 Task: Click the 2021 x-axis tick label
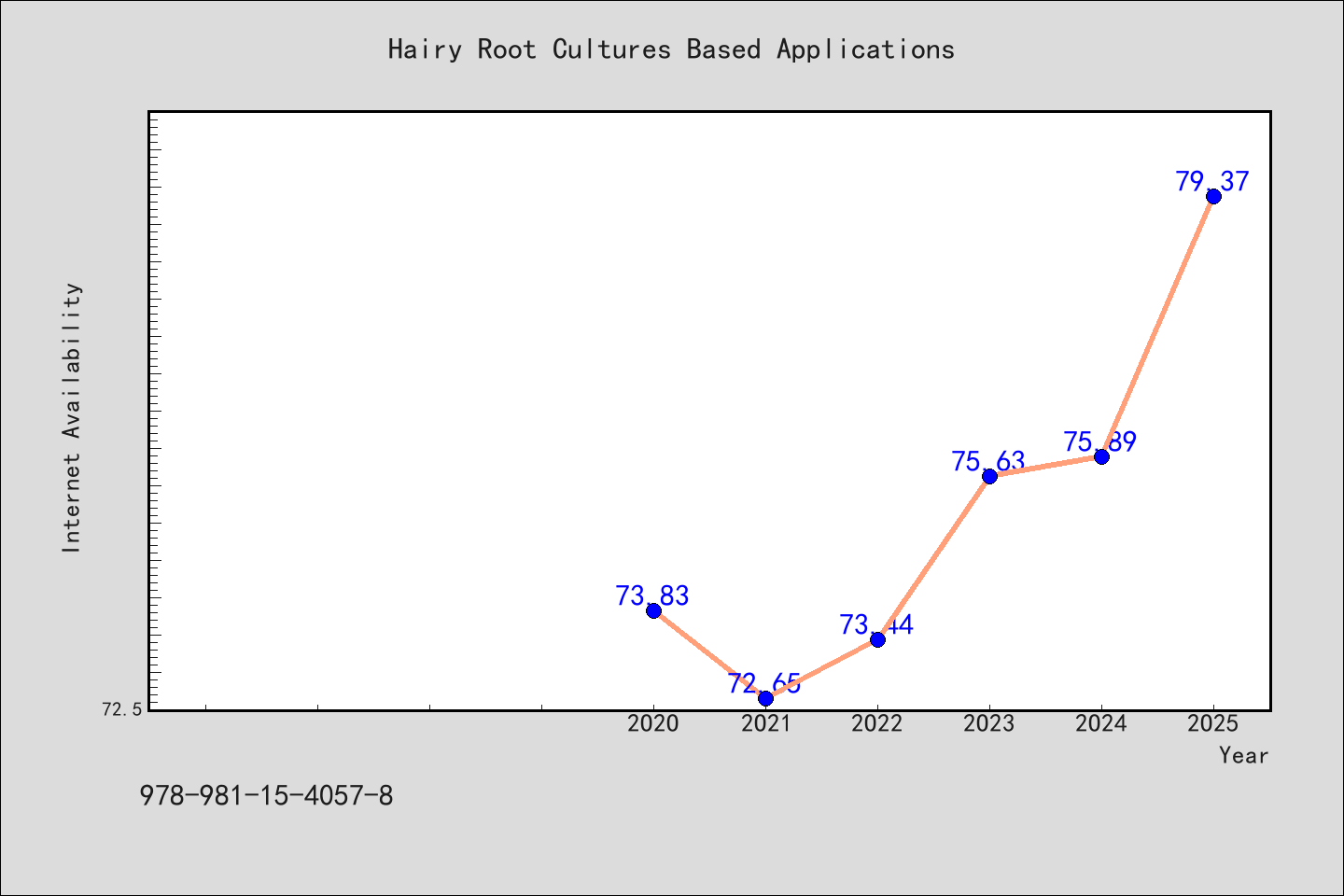tap(765, 723)
